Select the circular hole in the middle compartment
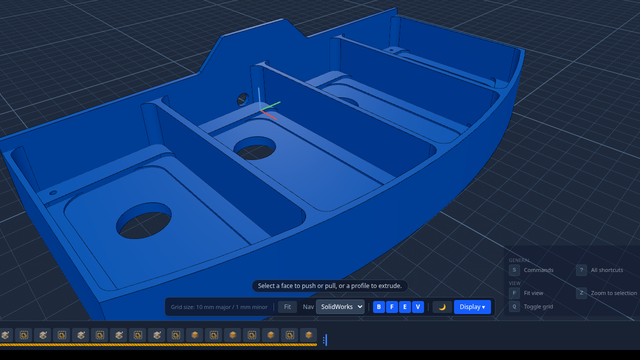640x360 pixels. [255, 148]
